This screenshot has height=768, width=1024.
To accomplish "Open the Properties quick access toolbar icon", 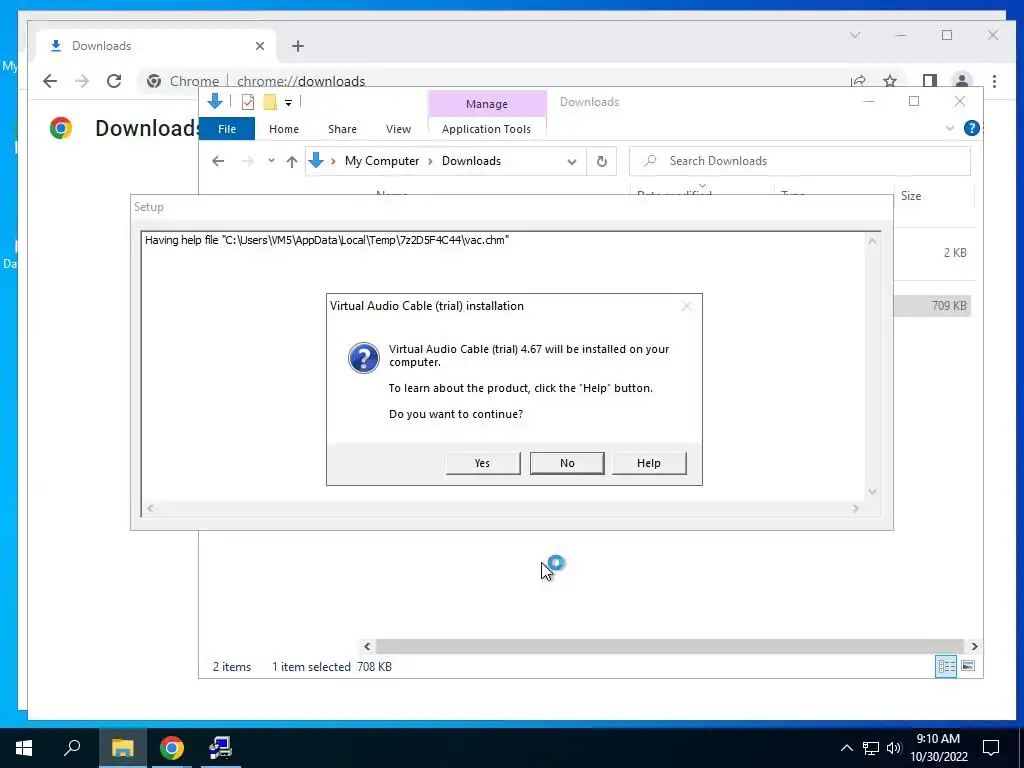I will (248, 101).
